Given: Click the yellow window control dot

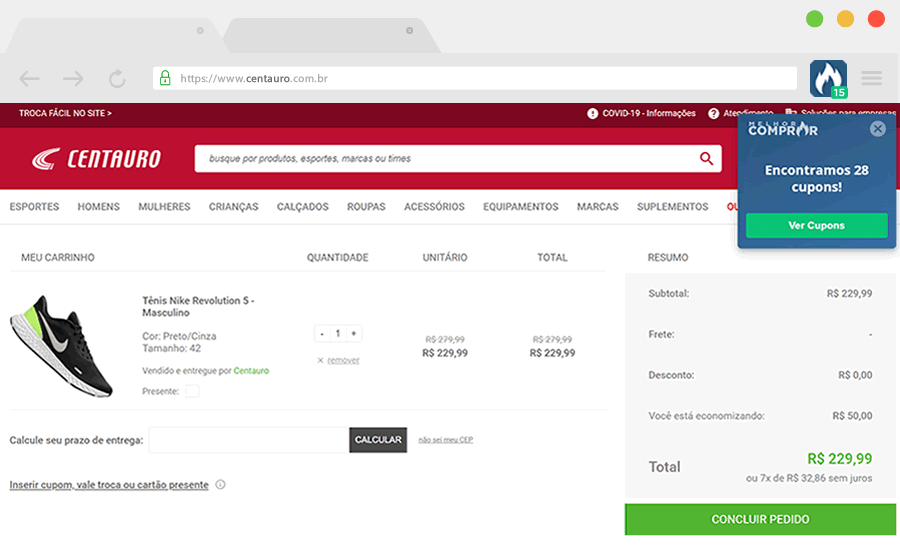Looking at the screenshot, I should click(845, 19).
